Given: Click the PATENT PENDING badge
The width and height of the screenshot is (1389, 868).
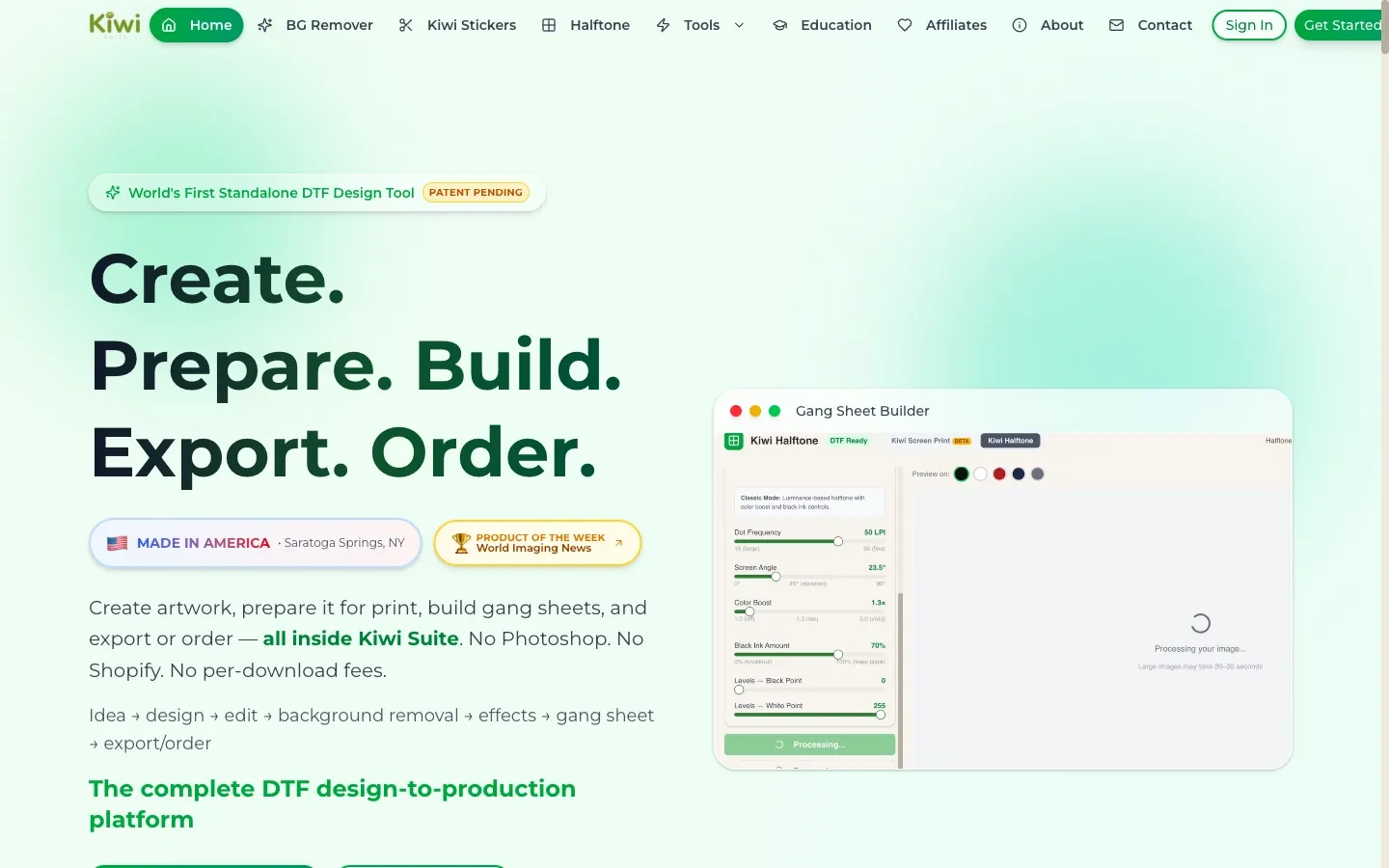Looking at the screenshot, I should tap(476, 192).
